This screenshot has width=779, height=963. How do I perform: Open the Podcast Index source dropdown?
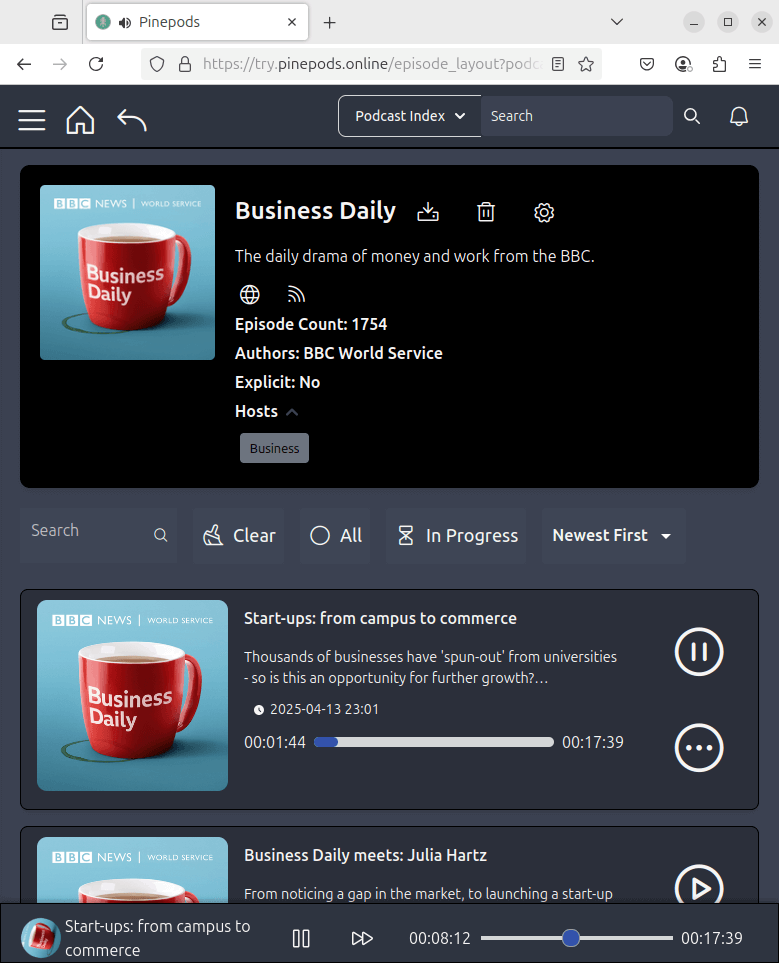click(x=410, y=116)
